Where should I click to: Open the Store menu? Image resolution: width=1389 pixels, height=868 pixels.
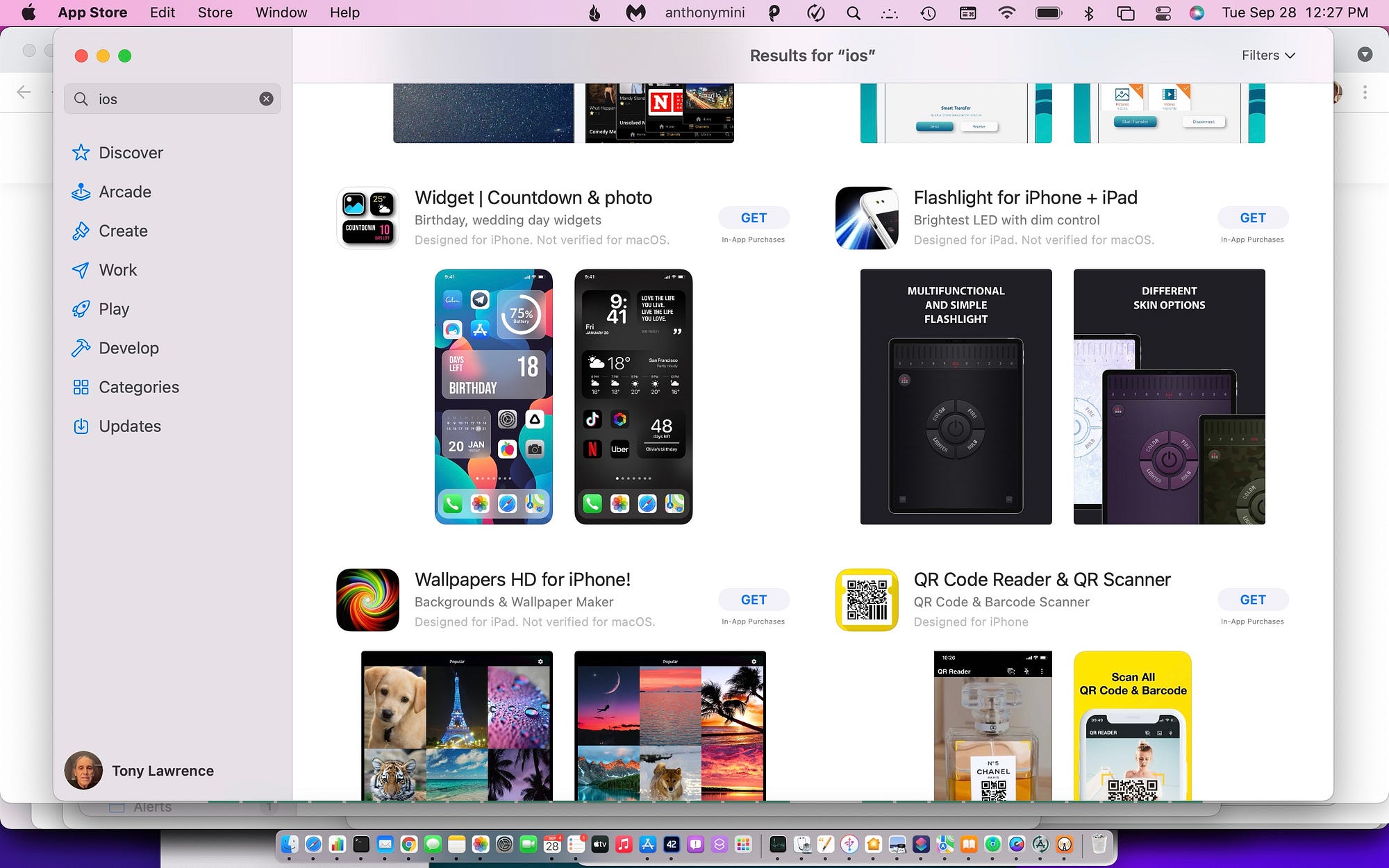coord(215,12)
